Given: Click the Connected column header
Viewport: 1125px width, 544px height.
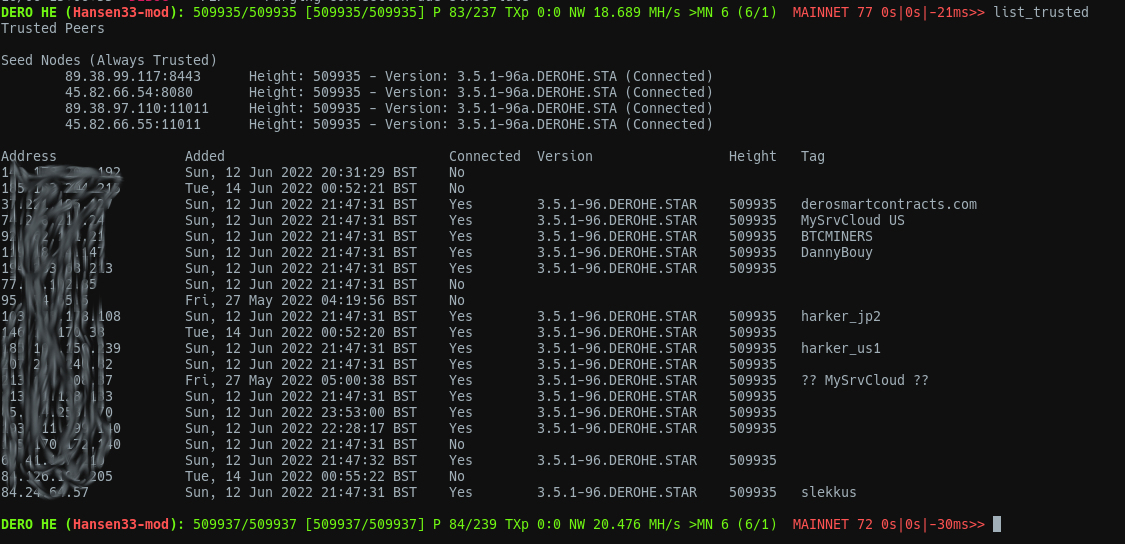Looking at the screenshot, I should (x=484, y=156).
